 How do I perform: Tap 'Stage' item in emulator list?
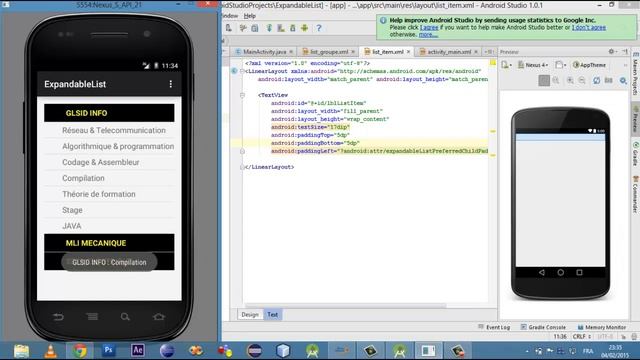[109, 210]
